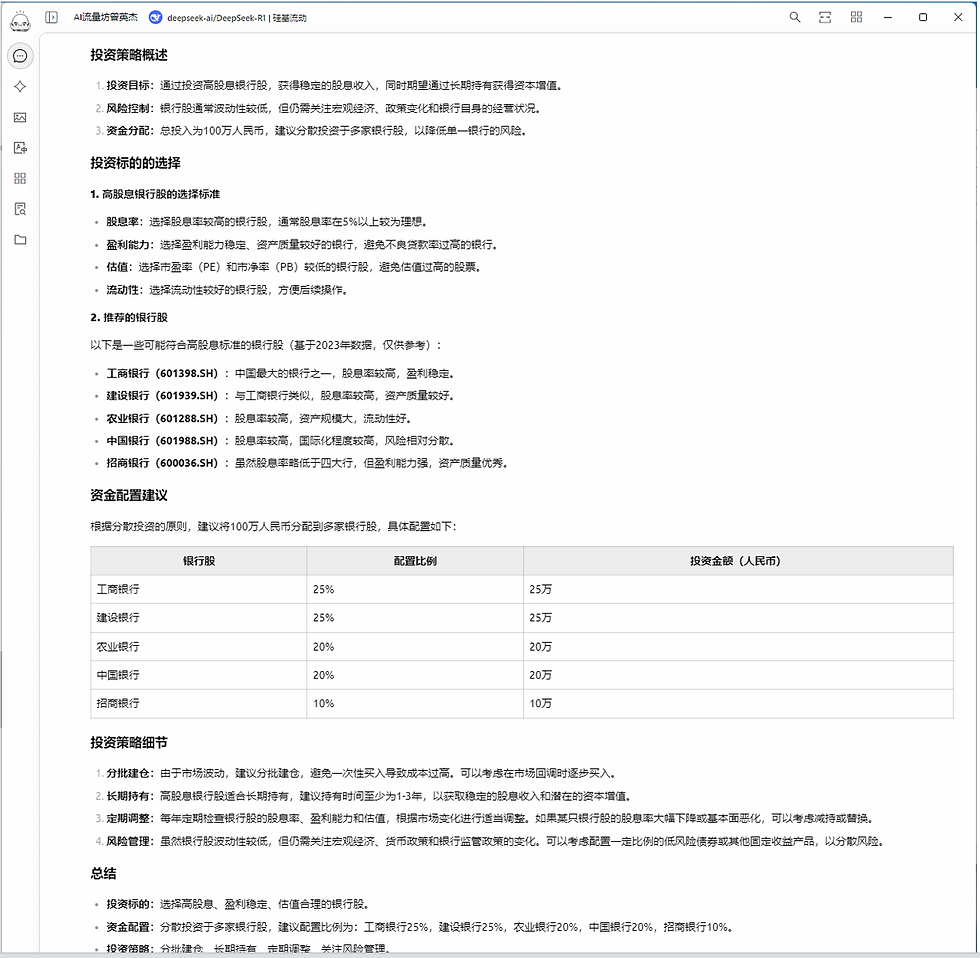Maximize the application window

click(922, 17)
